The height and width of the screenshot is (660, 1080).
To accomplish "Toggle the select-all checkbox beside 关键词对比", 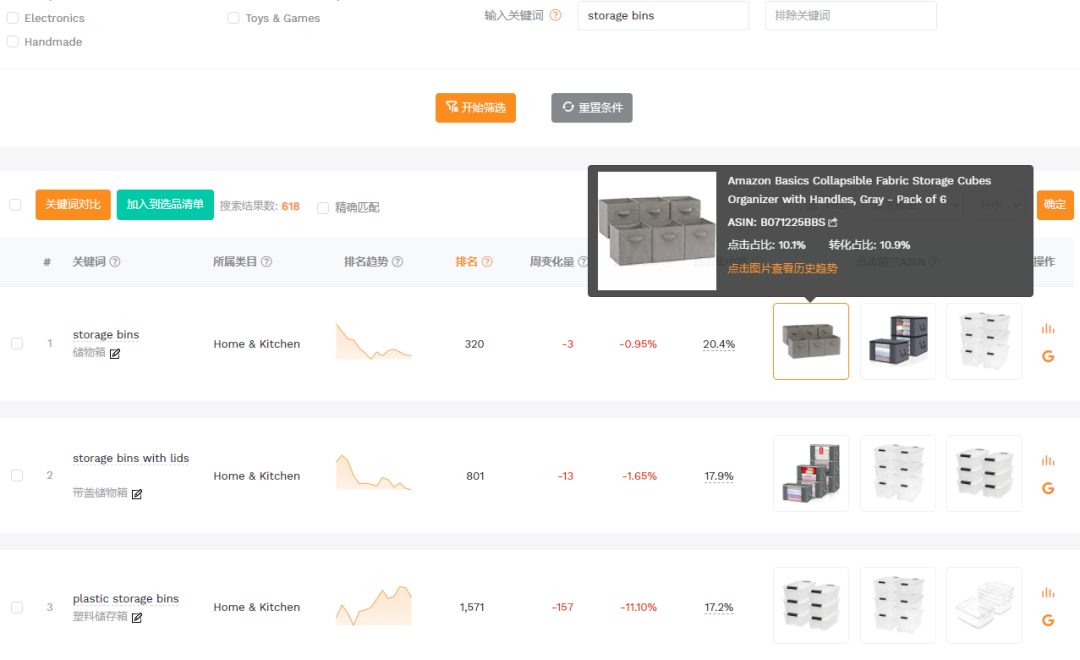I will [x=15, y=205].
